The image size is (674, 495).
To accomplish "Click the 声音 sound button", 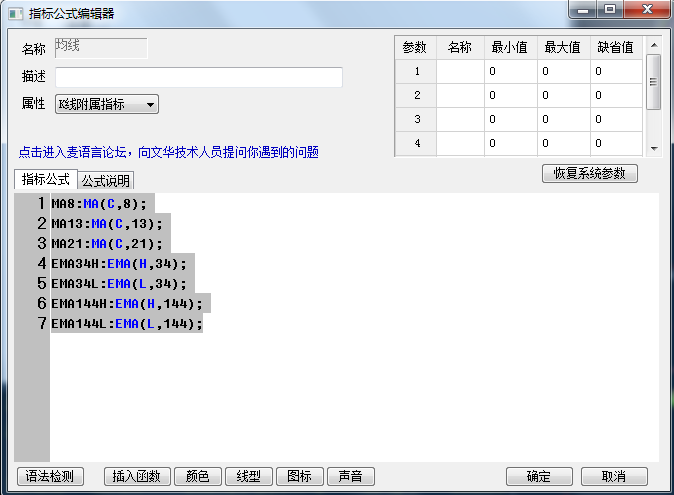I will (350, 477).
